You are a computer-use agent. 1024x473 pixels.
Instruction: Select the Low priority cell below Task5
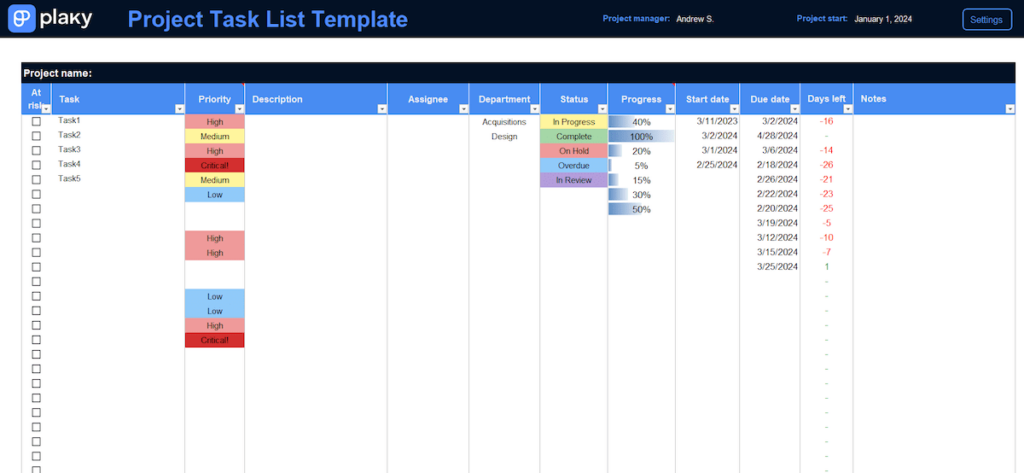(215, 195)
